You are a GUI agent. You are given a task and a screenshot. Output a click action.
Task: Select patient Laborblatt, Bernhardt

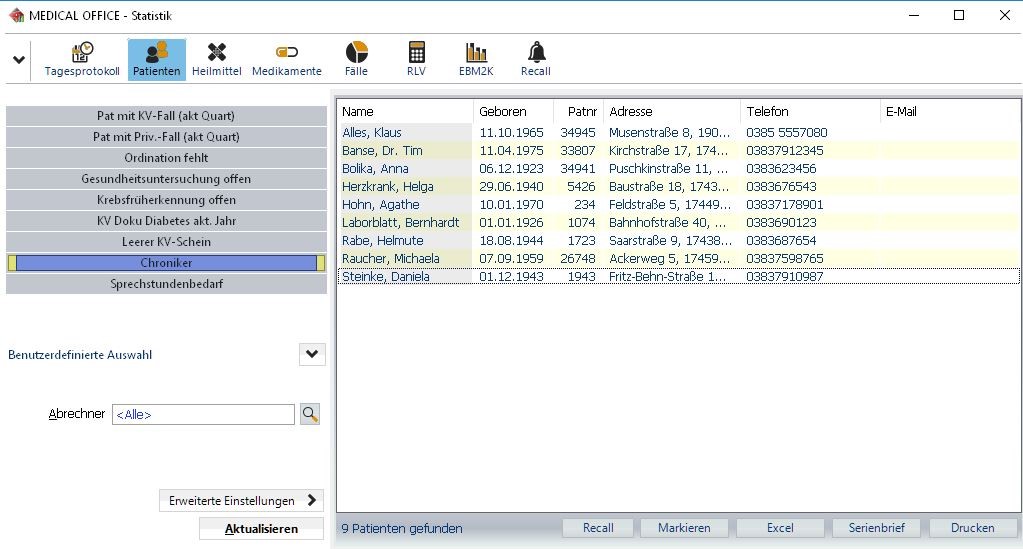pos(401,223)
